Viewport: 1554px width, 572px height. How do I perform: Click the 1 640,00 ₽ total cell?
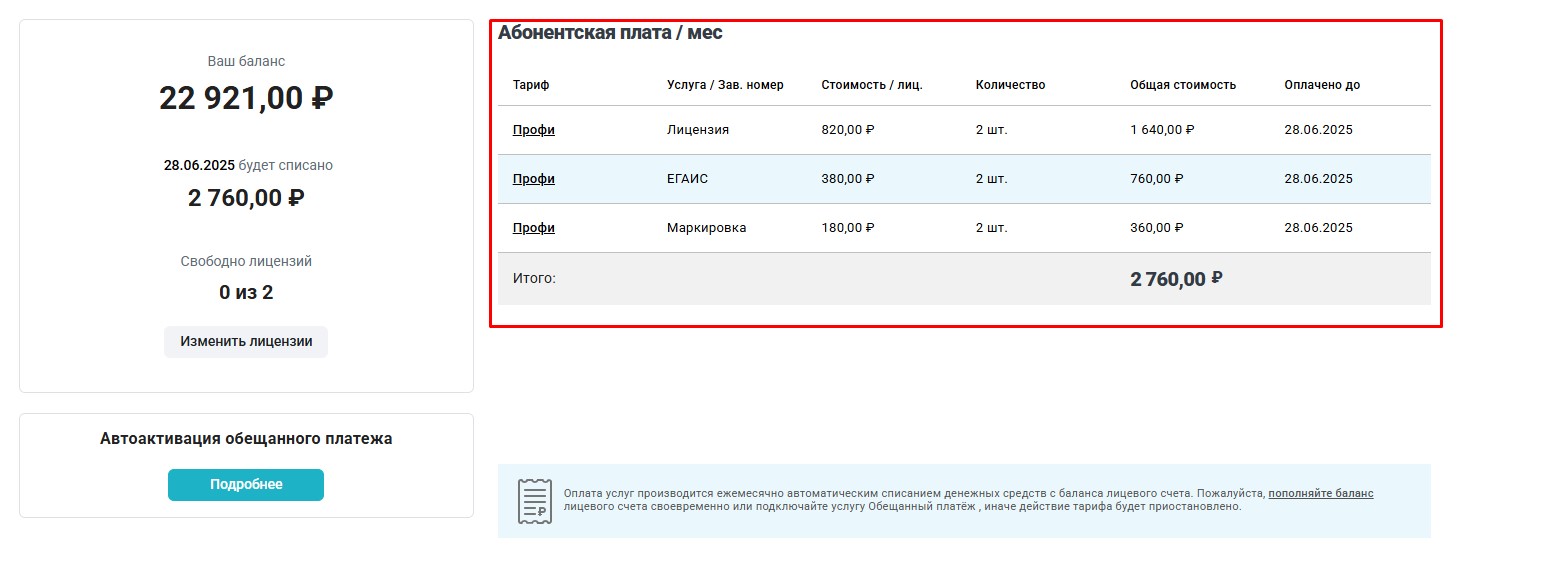1162,130
